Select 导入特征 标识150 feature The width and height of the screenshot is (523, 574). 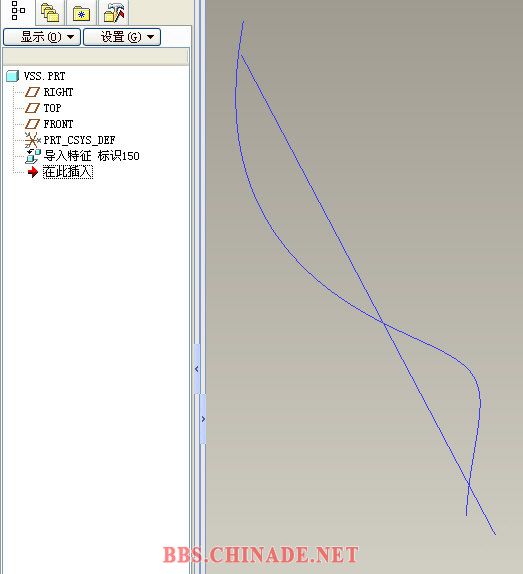click(91, 156)
